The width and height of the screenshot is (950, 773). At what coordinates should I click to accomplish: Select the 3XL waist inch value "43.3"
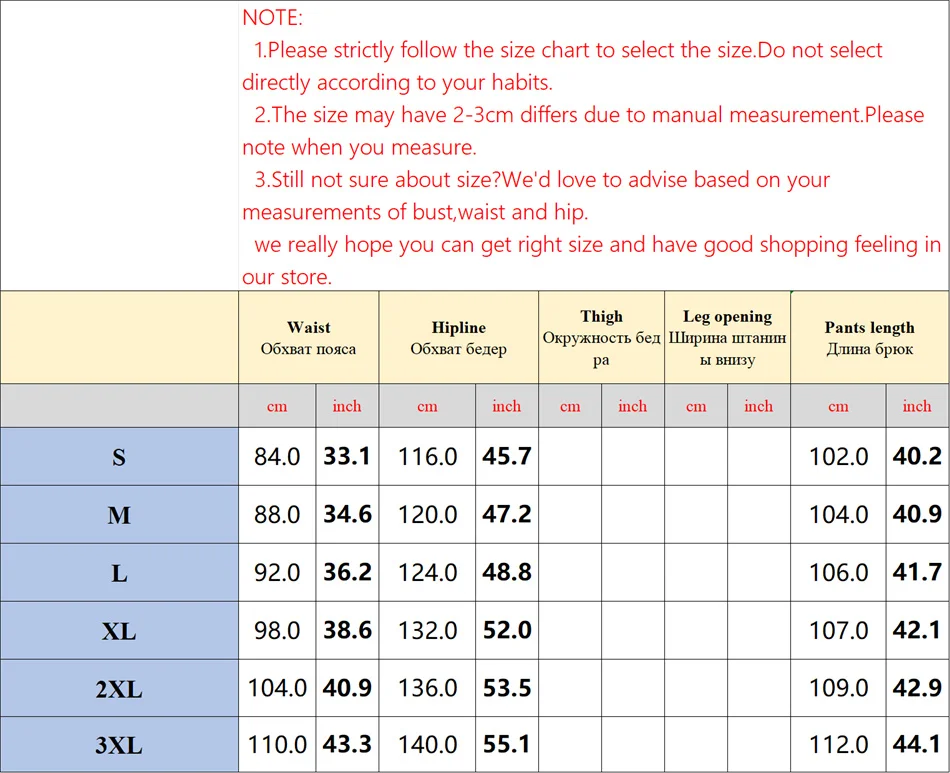(x=347, y=744)
